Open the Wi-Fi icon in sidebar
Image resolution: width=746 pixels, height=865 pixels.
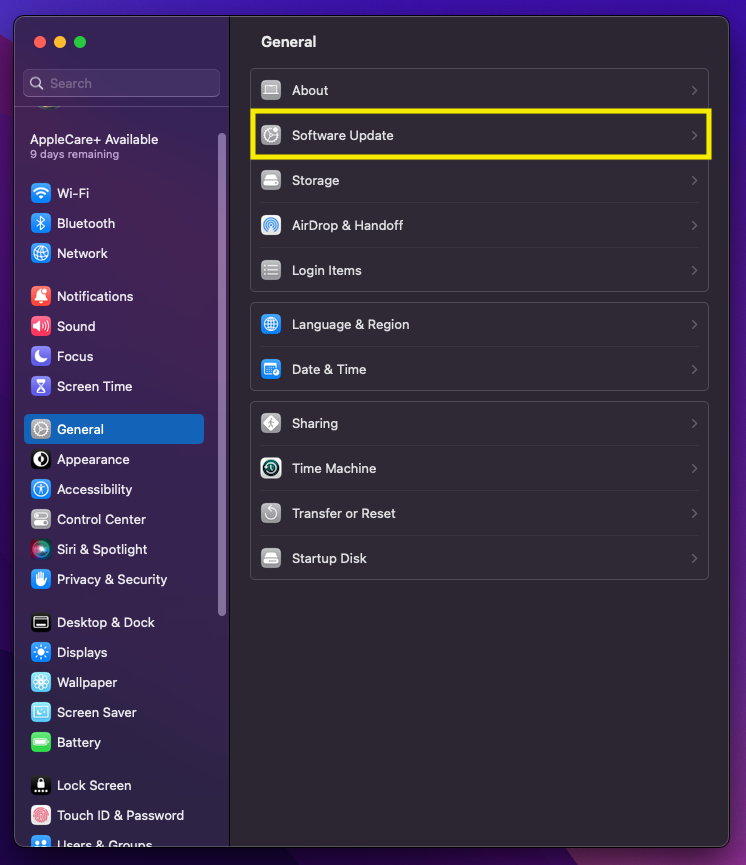tap(41, 193)
